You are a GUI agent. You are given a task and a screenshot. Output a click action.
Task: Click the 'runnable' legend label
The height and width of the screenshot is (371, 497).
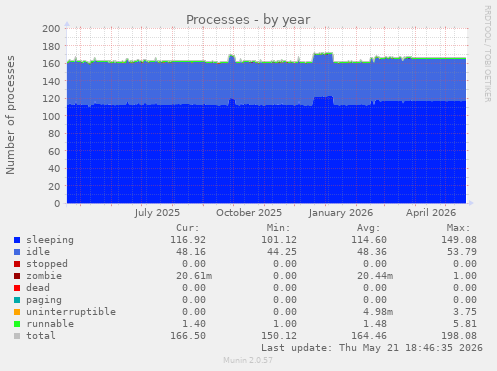click(50, 324)
